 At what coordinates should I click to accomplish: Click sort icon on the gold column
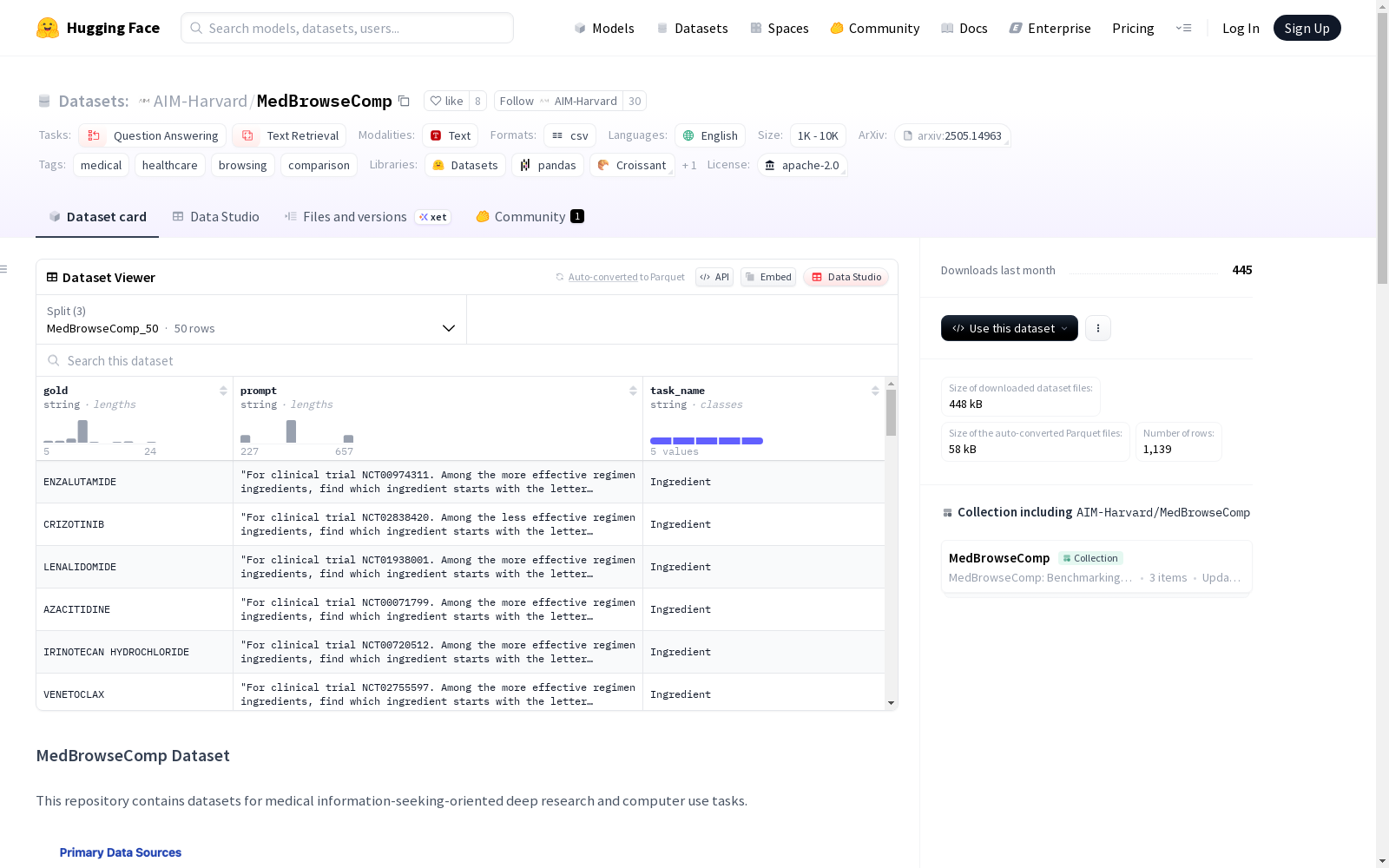click(223, 391)
